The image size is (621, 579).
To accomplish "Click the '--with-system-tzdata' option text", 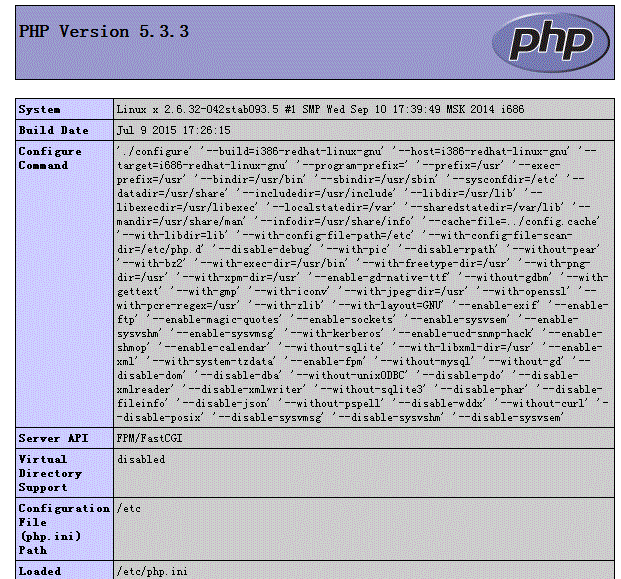I will (212, 362).
